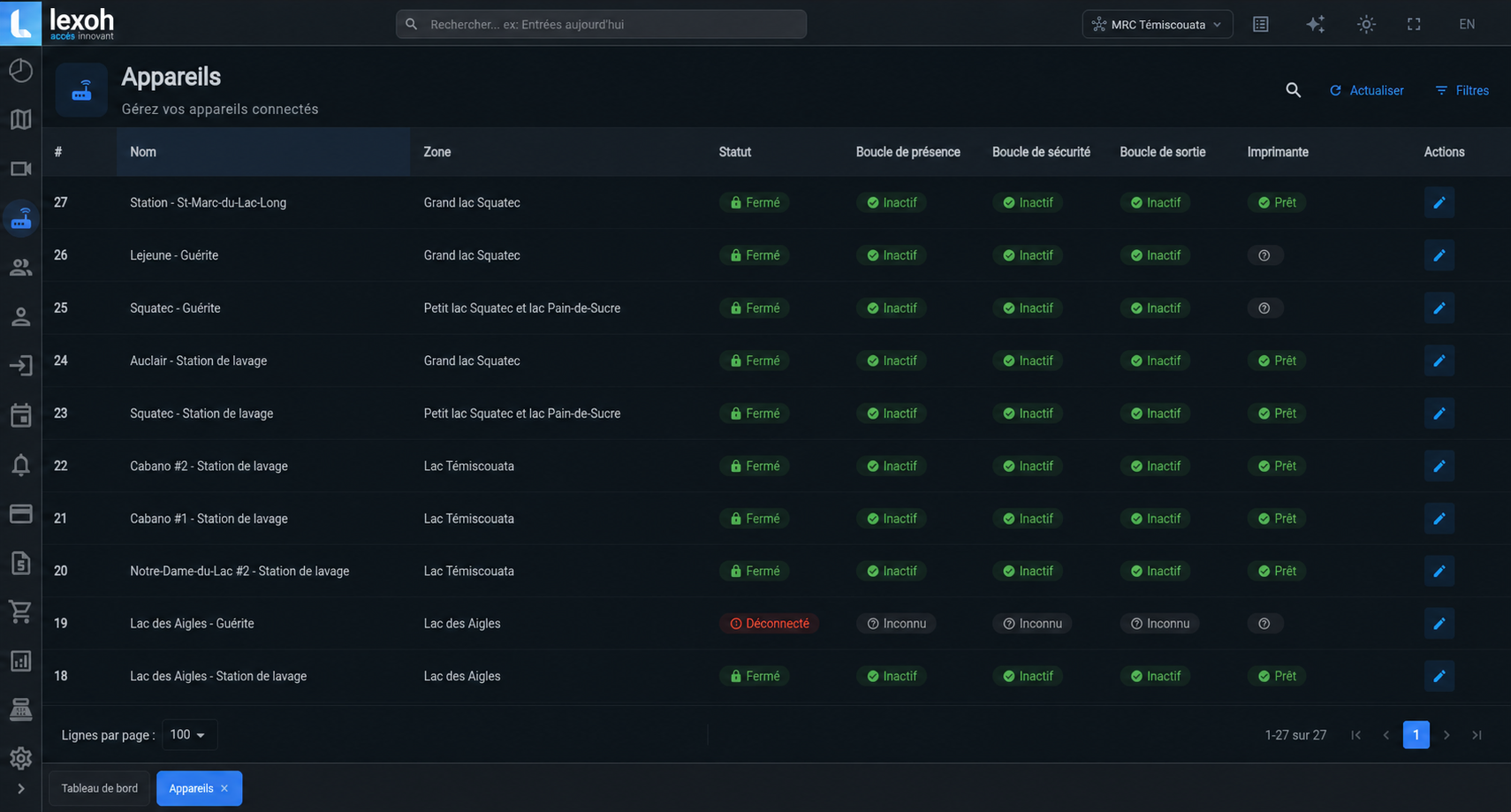This screenshot has height=812, width=1511.
Task: Open the MRC Témiscouata organization dropdown
Action: tap(1158, 25)
